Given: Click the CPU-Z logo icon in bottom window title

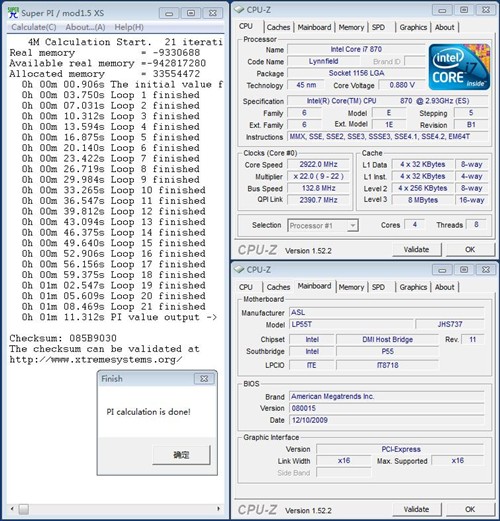Looking at the screenshot, I should tap(239, 269).
